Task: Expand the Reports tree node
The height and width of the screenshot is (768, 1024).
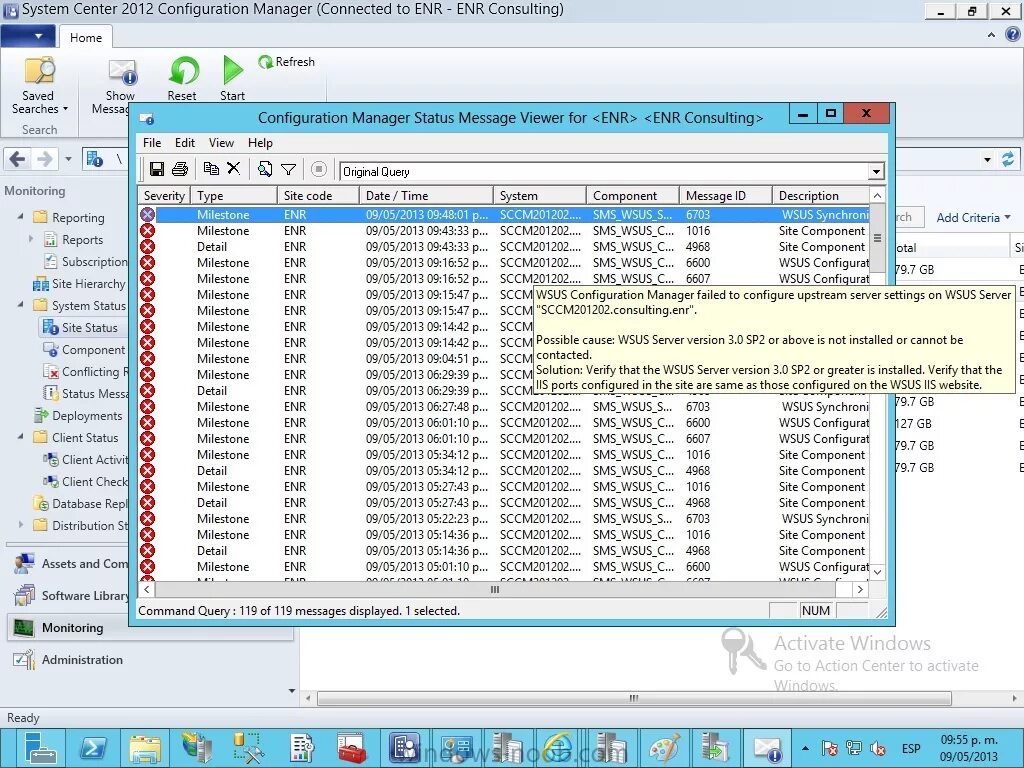Action: (x=31, y=239)
